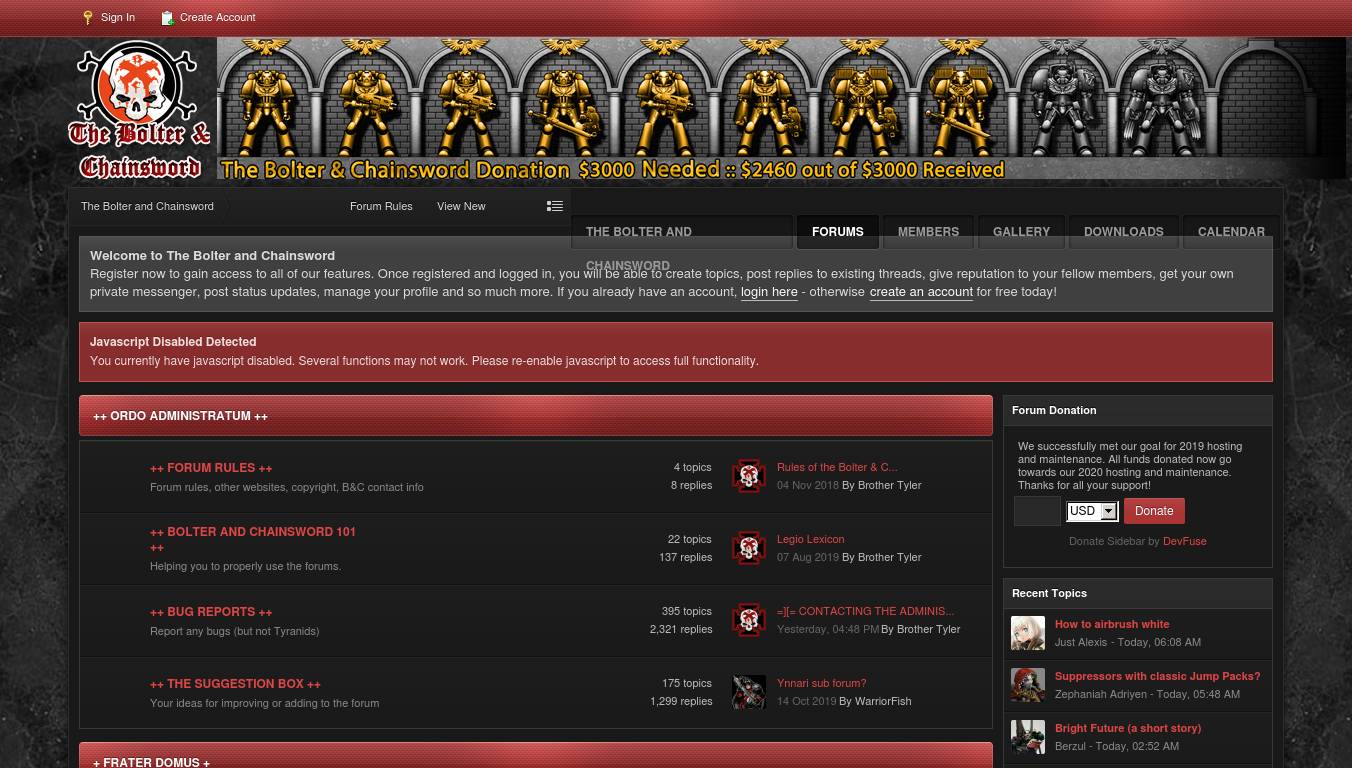Open ++ BOLTER AND CHAINSWORD 101 ++ forum
Image resolution: width=1352 pixels, height=768 pixels.
(x=253, y=540)
